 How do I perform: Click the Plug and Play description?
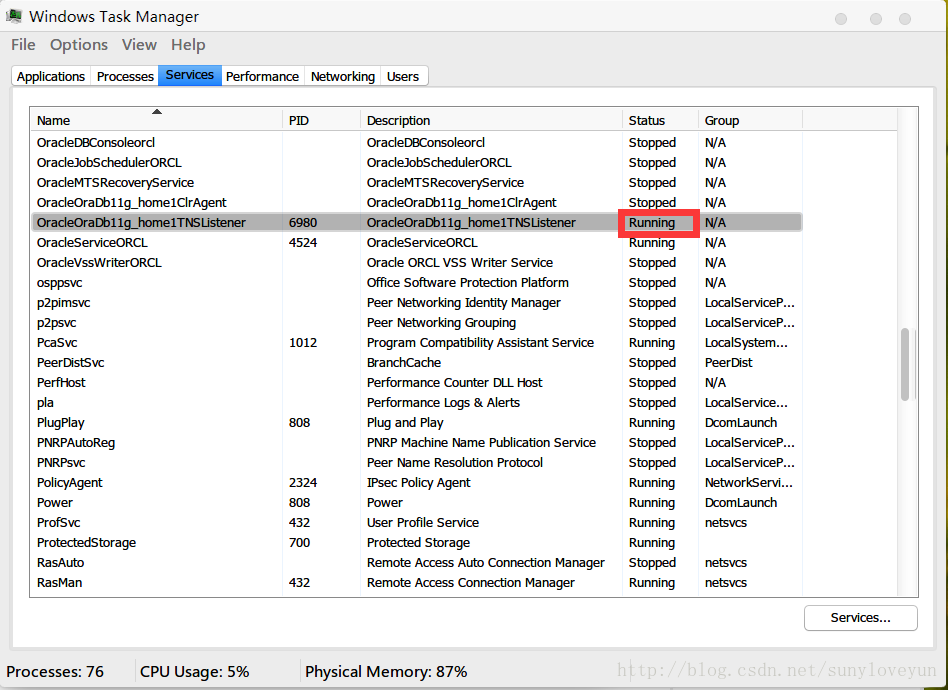405,422
